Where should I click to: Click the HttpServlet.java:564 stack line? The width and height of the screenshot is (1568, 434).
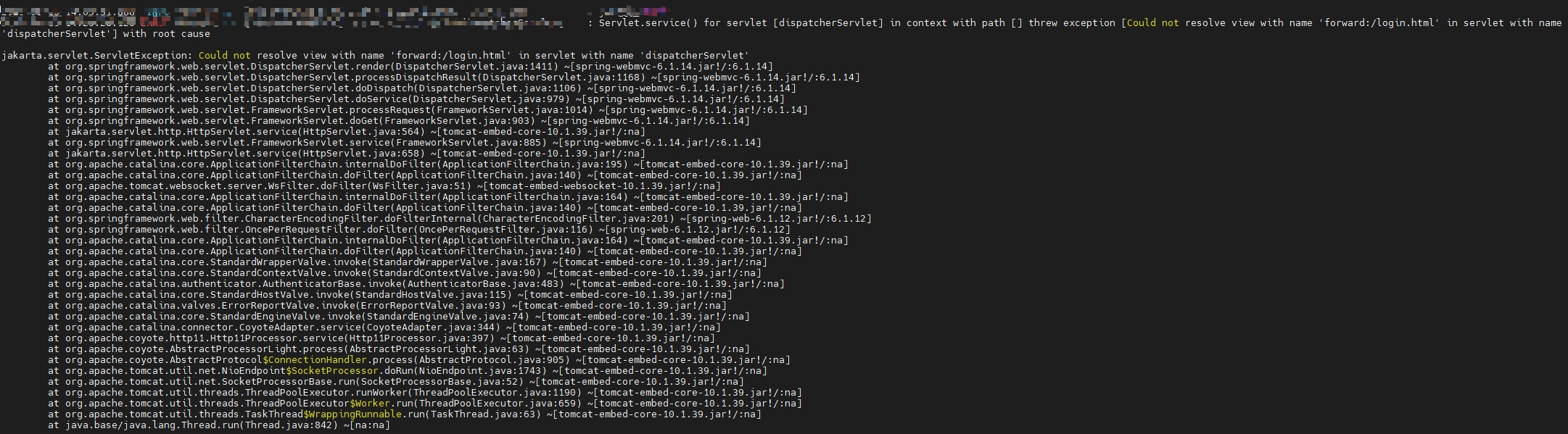347,131
